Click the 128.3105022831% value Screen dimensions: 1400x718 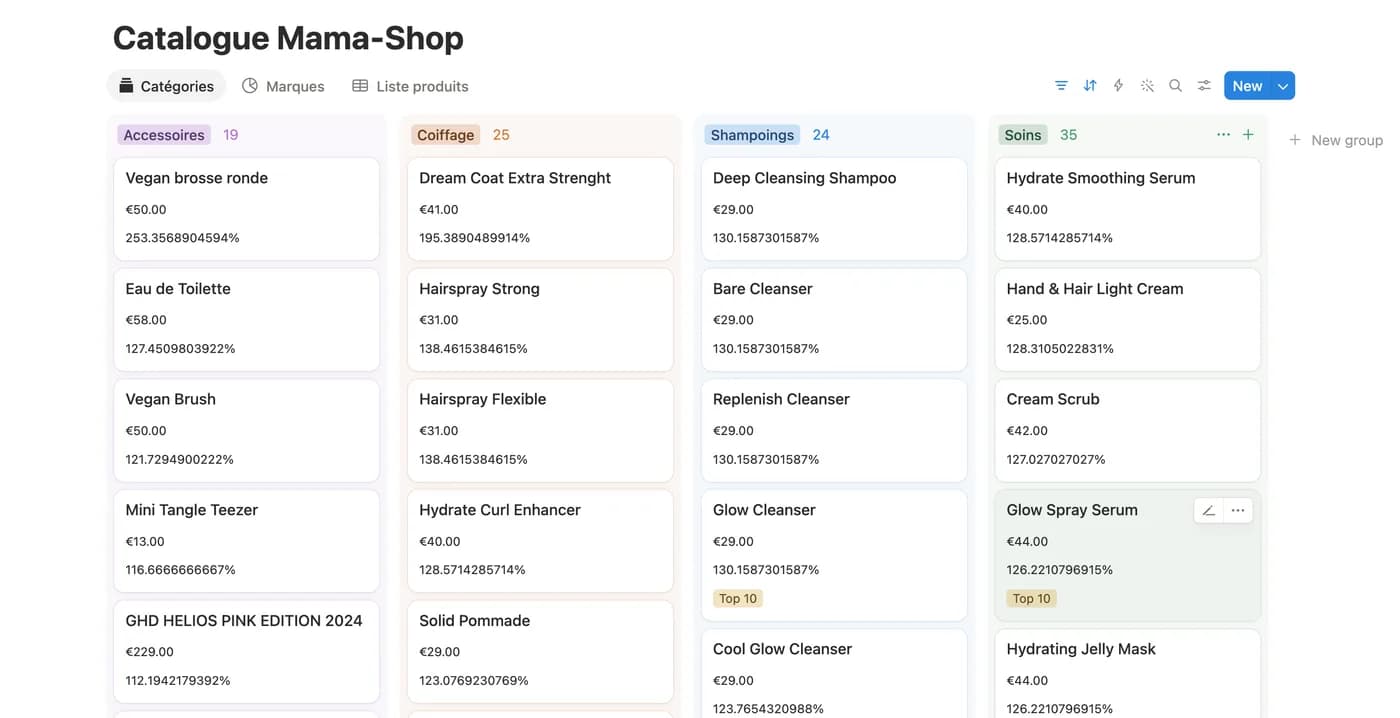pos(1060,349)
